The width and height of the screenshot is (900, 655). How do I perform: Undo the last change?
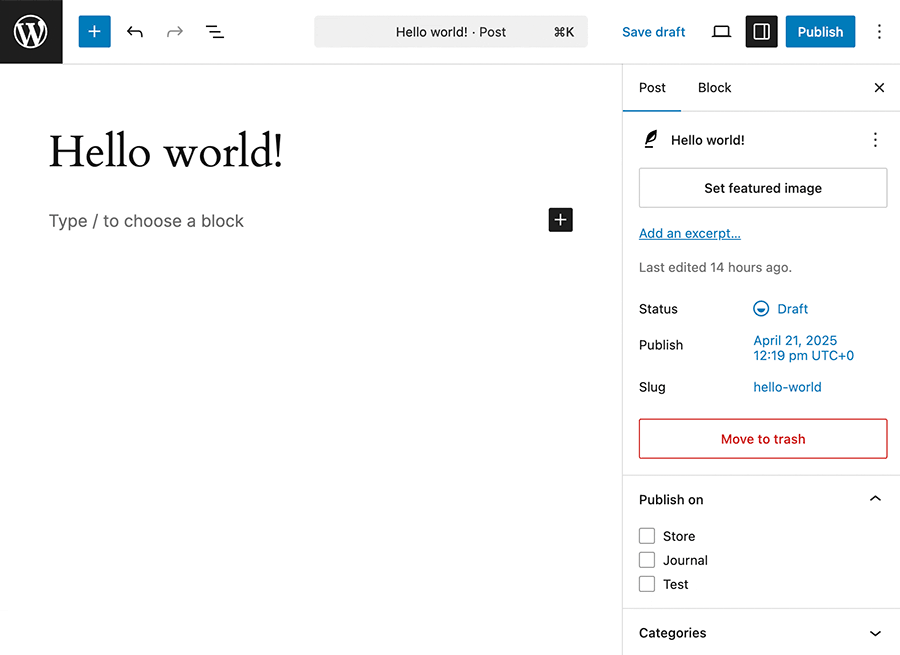(x=135, y=32)
